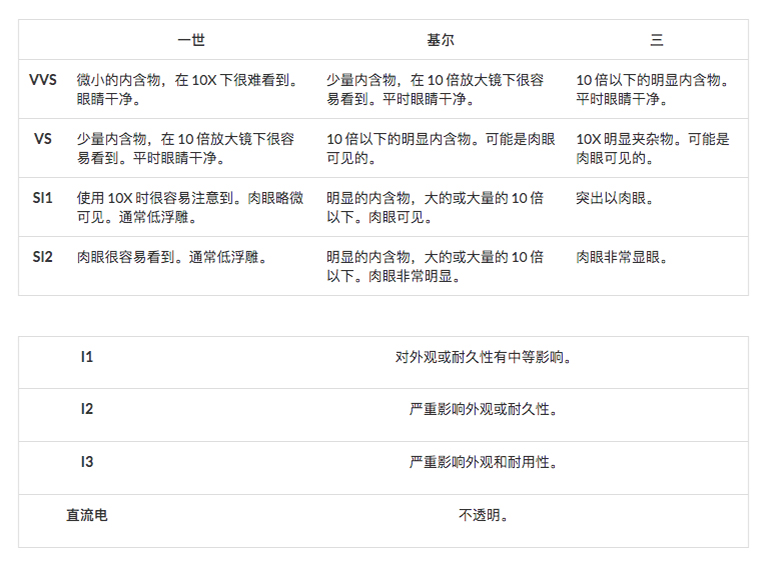Click the text '严重影响外观或耐久性。'

pos(483,409)
